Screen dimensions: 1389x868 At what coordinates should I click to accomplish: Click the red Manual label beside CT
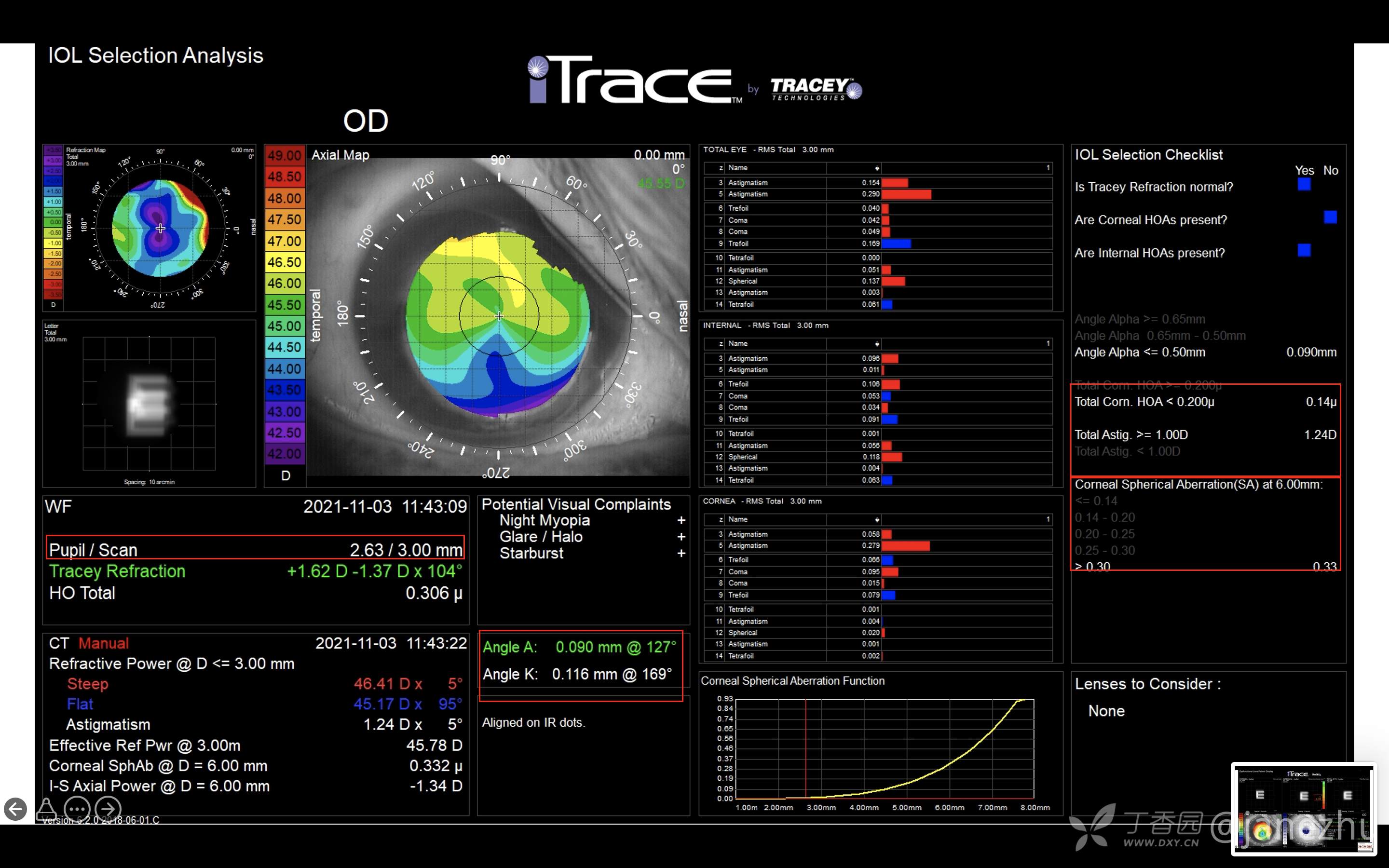pyautogui.click(x=103, y=643)
